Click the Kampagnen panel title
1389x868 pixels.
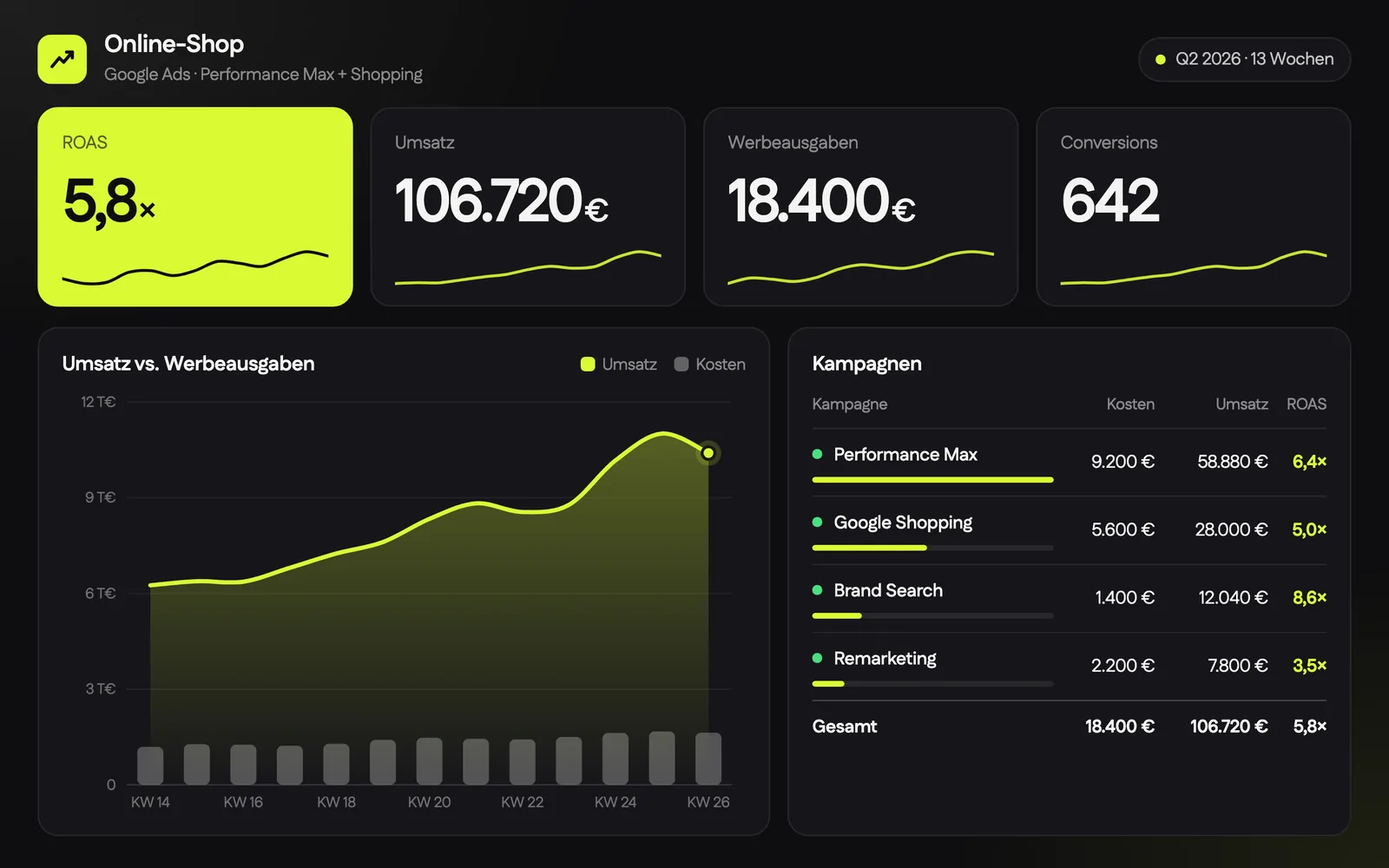tap(866, 364)
